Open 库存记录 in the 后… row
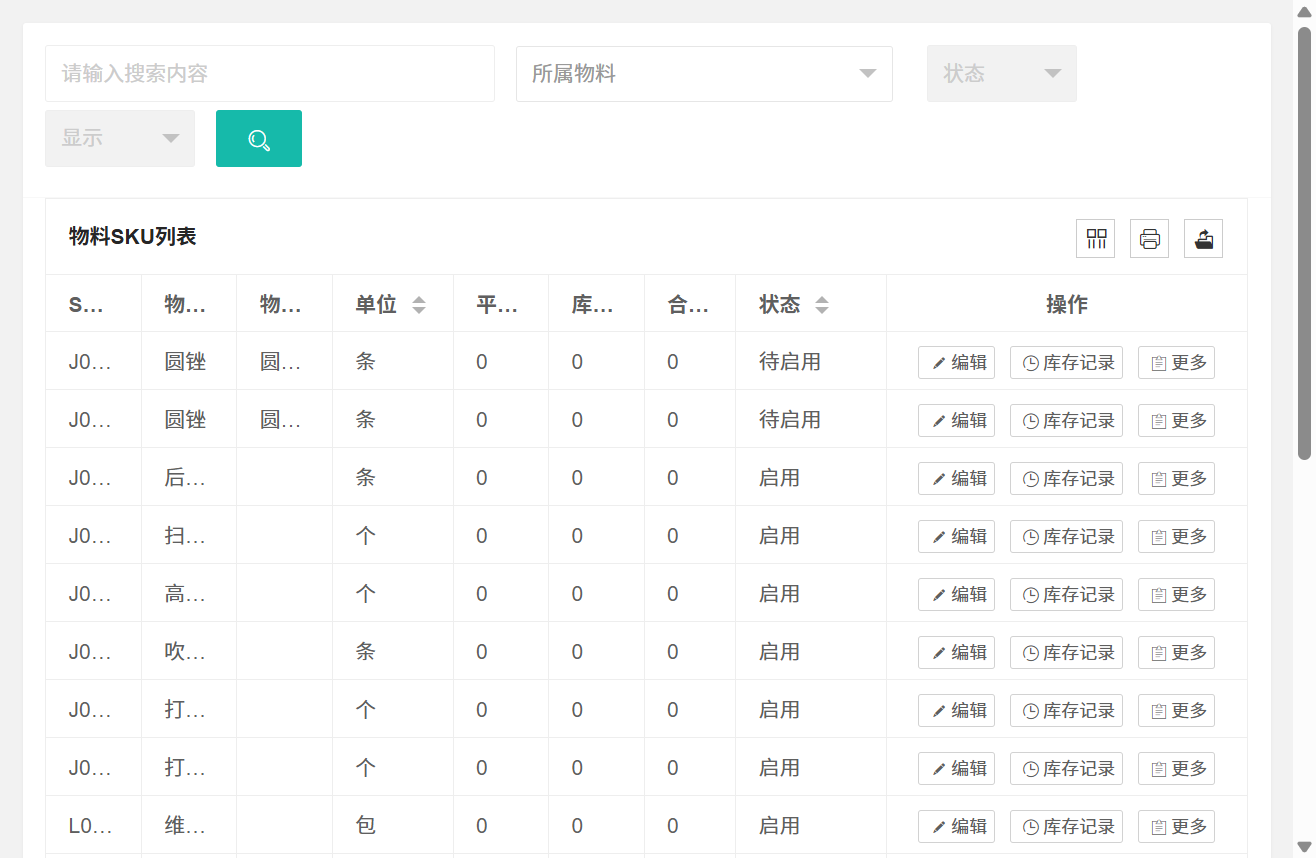This screenshot has height=858, width=1316. click(x=1066, y=478)
